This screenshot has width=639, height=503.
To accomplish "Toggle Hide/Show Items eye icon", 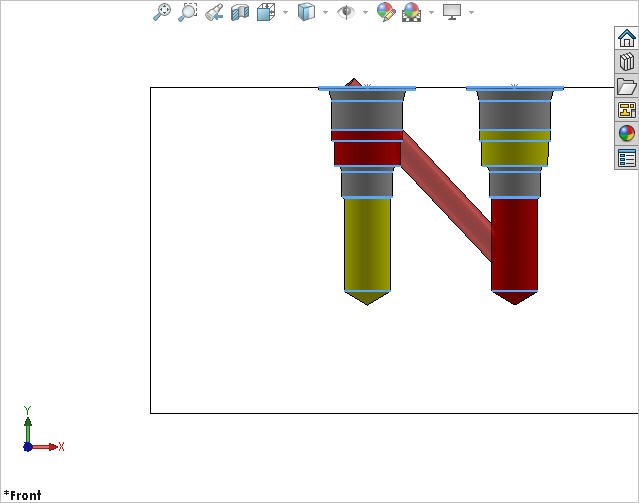I will point(346,12).
